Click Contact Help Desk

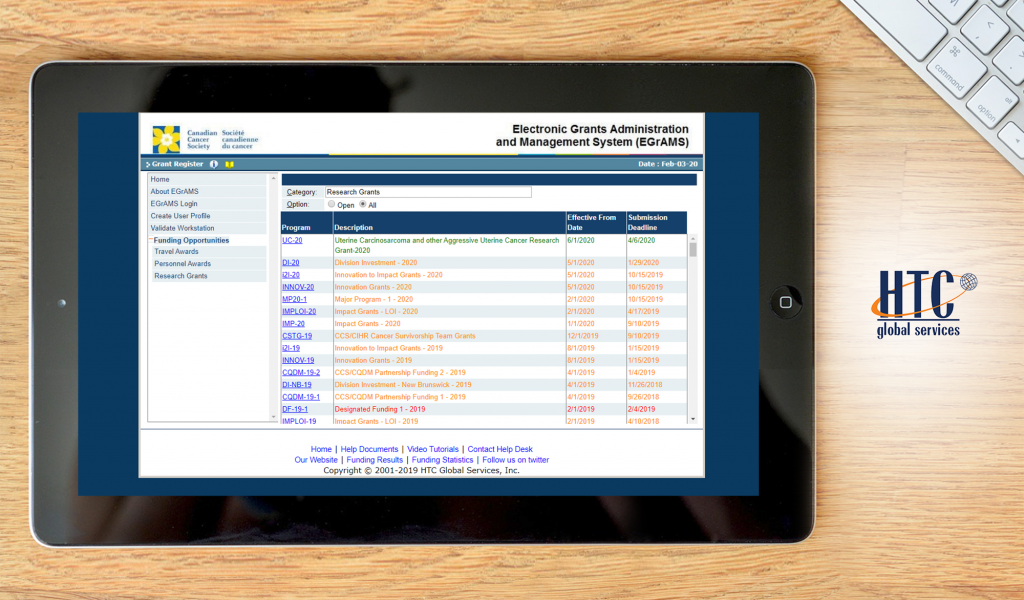500,448
